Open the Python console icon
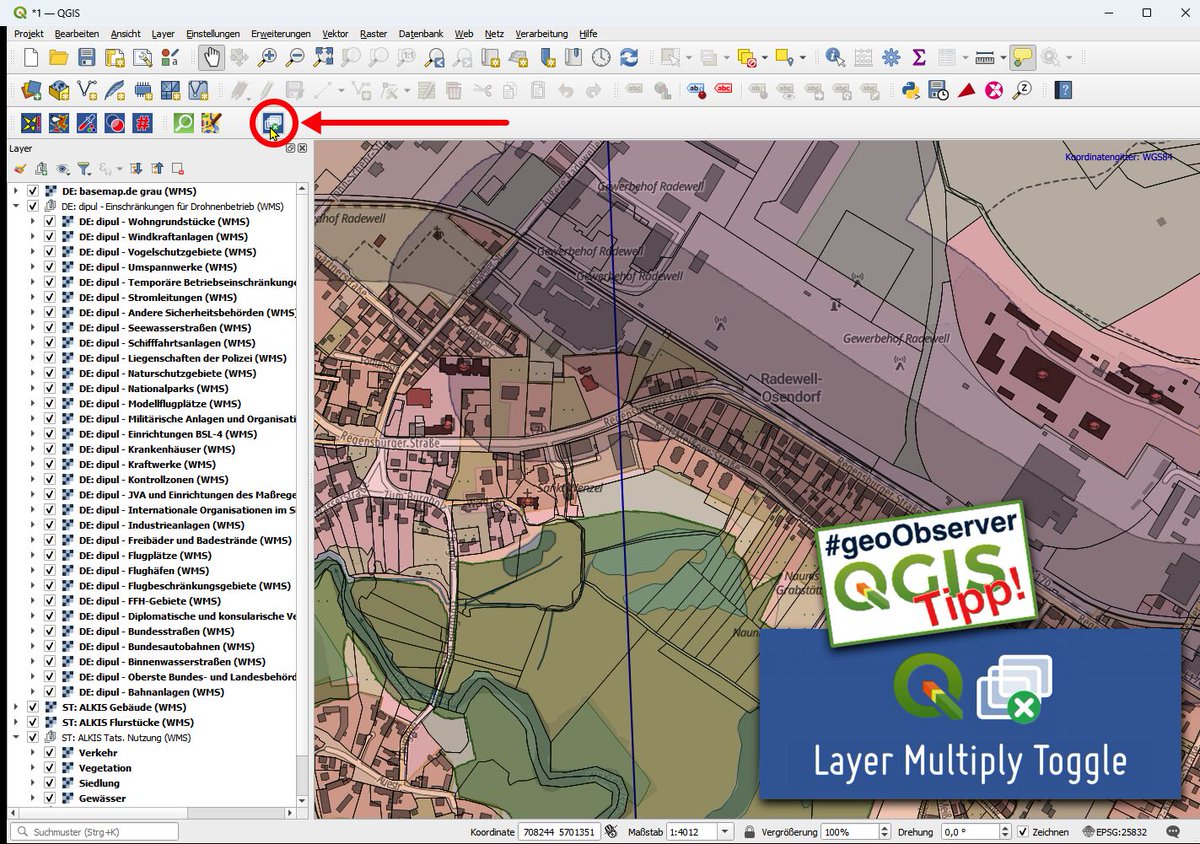Viewport: 1200px width, 844px height. pyautogui.click(x=910, y=90)
